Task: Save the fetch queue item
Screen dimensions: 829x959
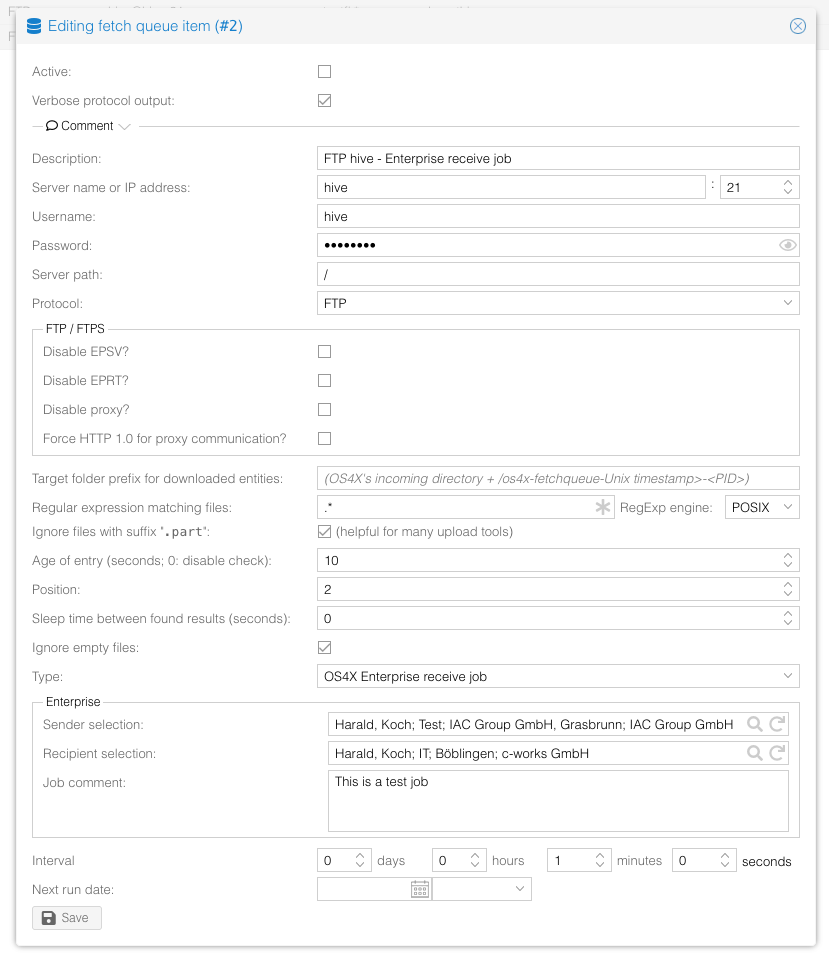Action: [x=67, y=917]
